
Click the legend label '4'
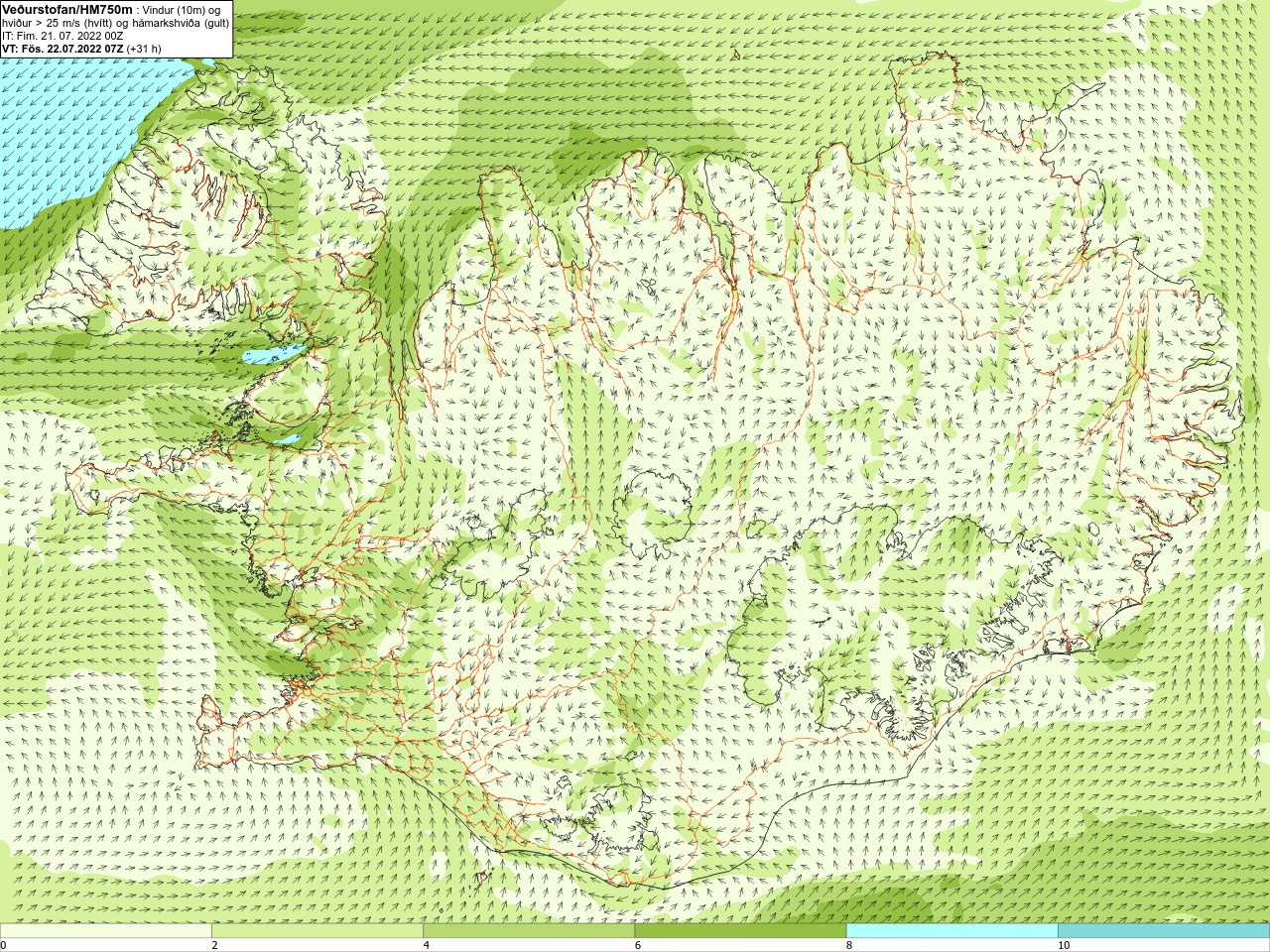pyautogui.click(x=426, y=945)
